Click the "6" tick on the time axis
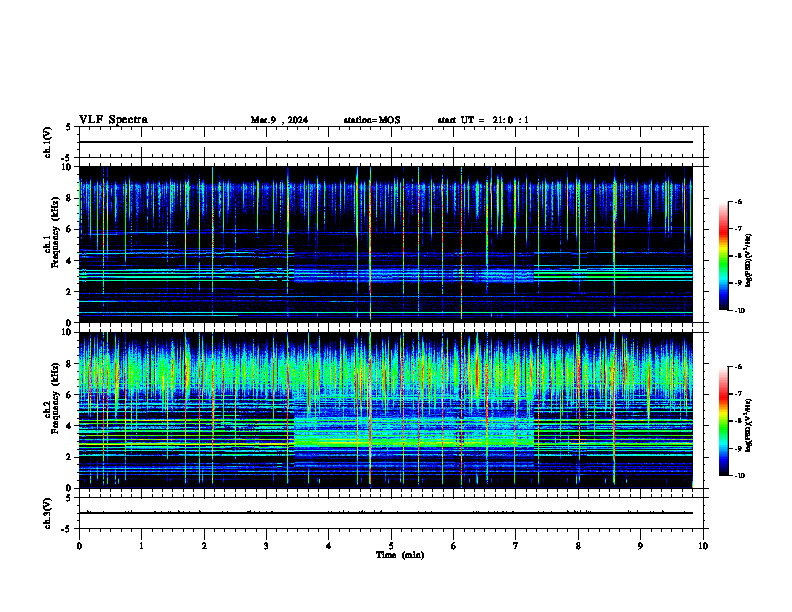The height and width of the screenshot is (612, 792). click(454, 546)
